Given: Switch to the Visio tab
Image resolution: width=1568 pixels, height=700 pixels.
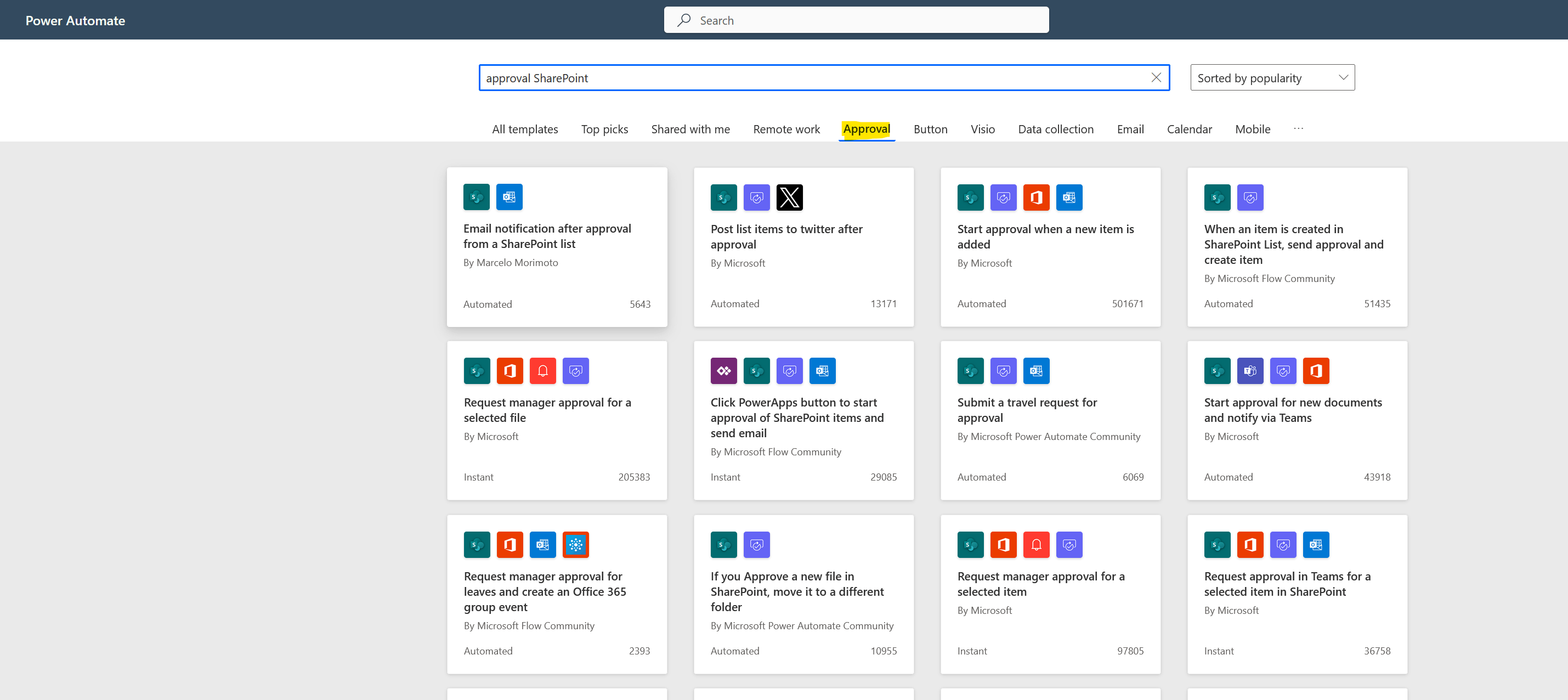Looking at the screenshot, I should click(x=982, y=129).
